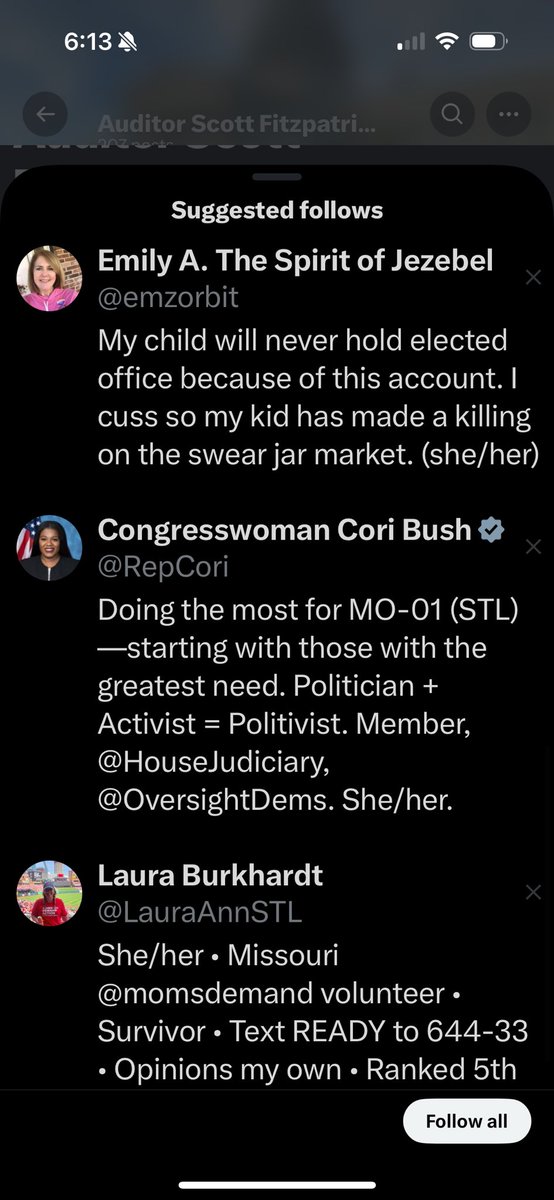The height and width of the screenshot is (1200, 554).
Task: Open Laura Burkhardt's profile avatar
Action: point(49,892)
